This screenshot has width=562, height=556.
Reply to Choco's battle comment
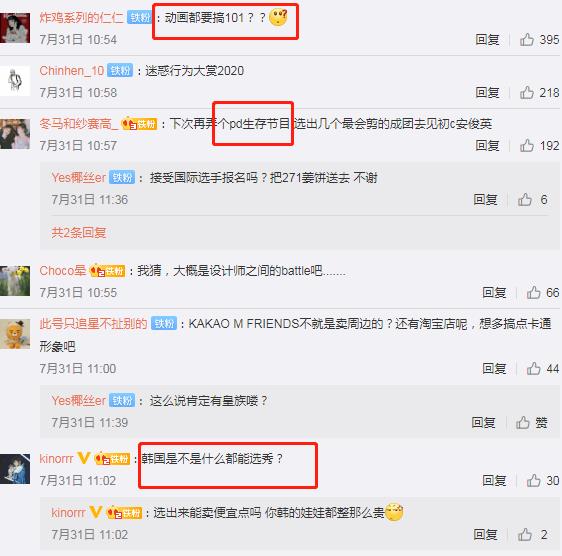[494, 293]
